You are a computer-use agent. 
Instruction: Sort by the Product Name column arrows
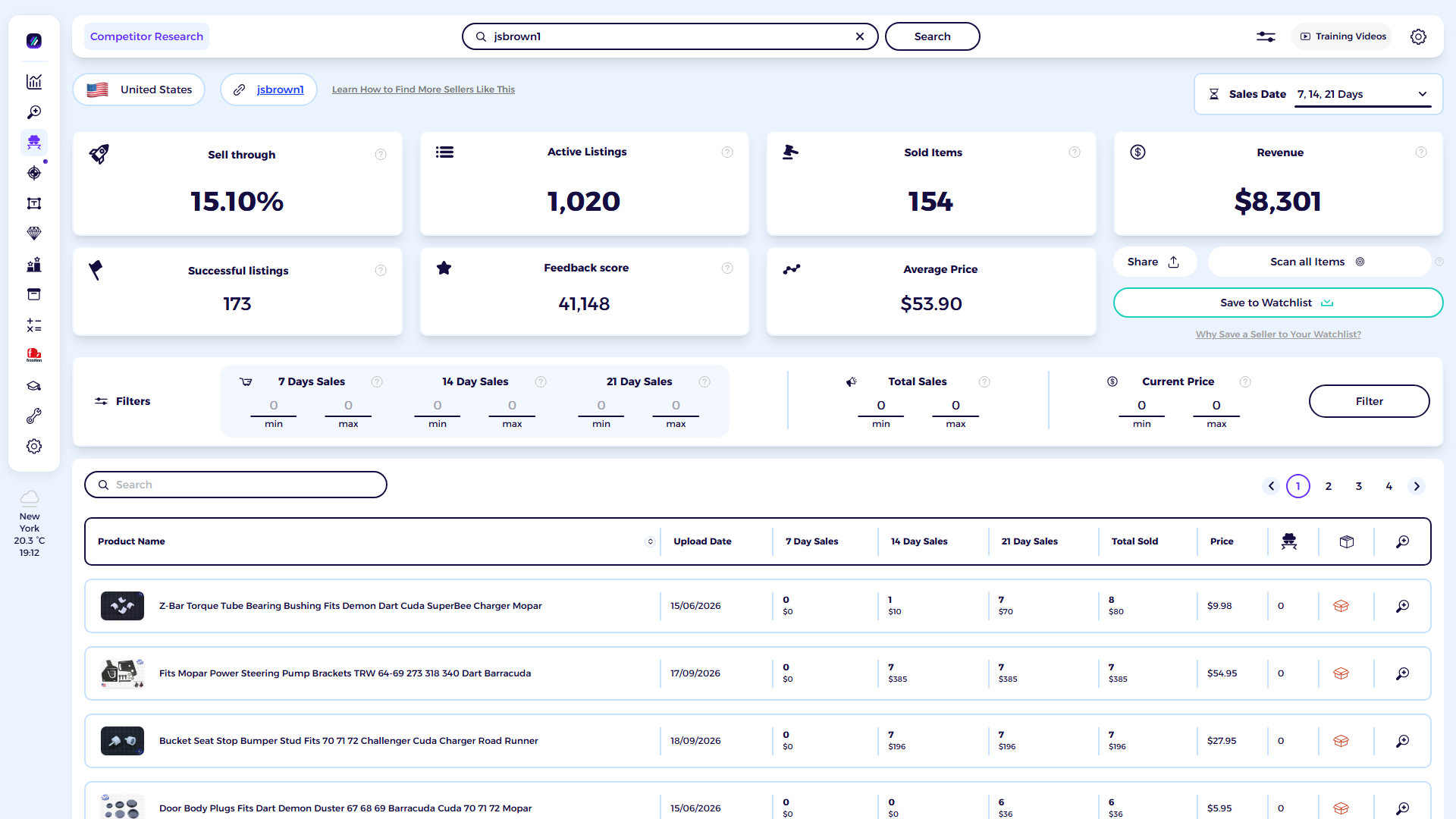(x=650, y=541)
